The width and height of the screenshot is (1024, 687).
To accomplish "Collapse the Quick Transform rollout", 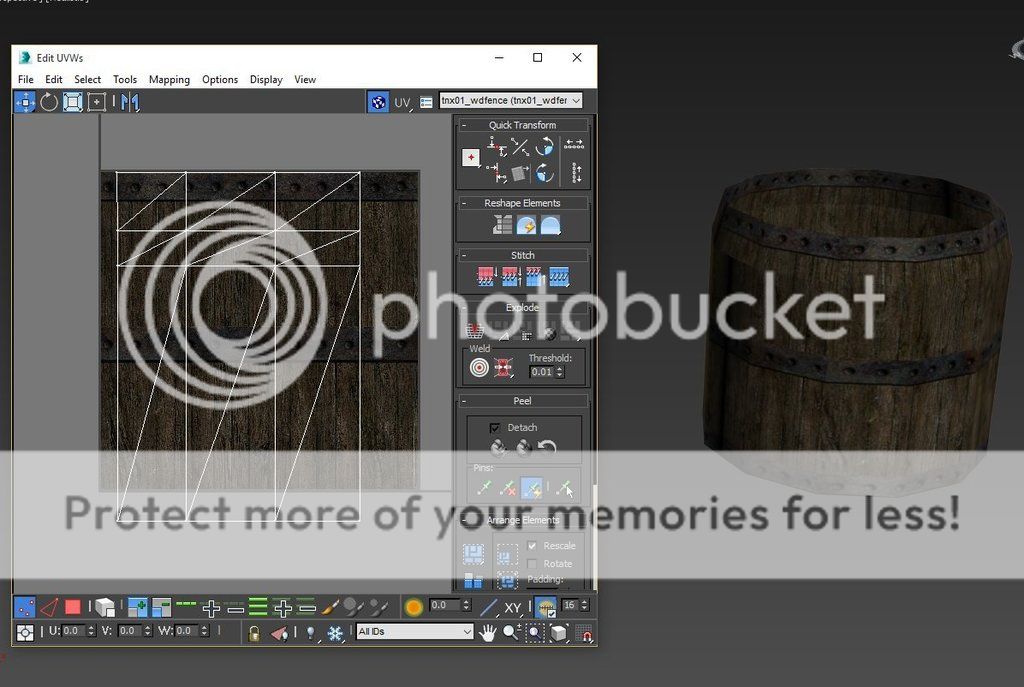I will tap(464, 125).
